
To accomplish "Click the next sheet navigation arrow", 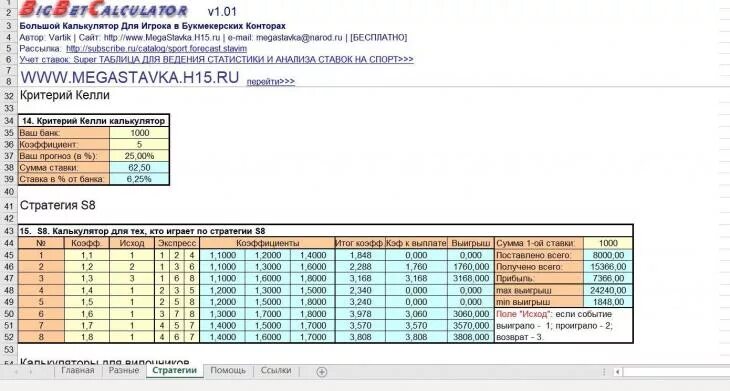I will 31,371.
